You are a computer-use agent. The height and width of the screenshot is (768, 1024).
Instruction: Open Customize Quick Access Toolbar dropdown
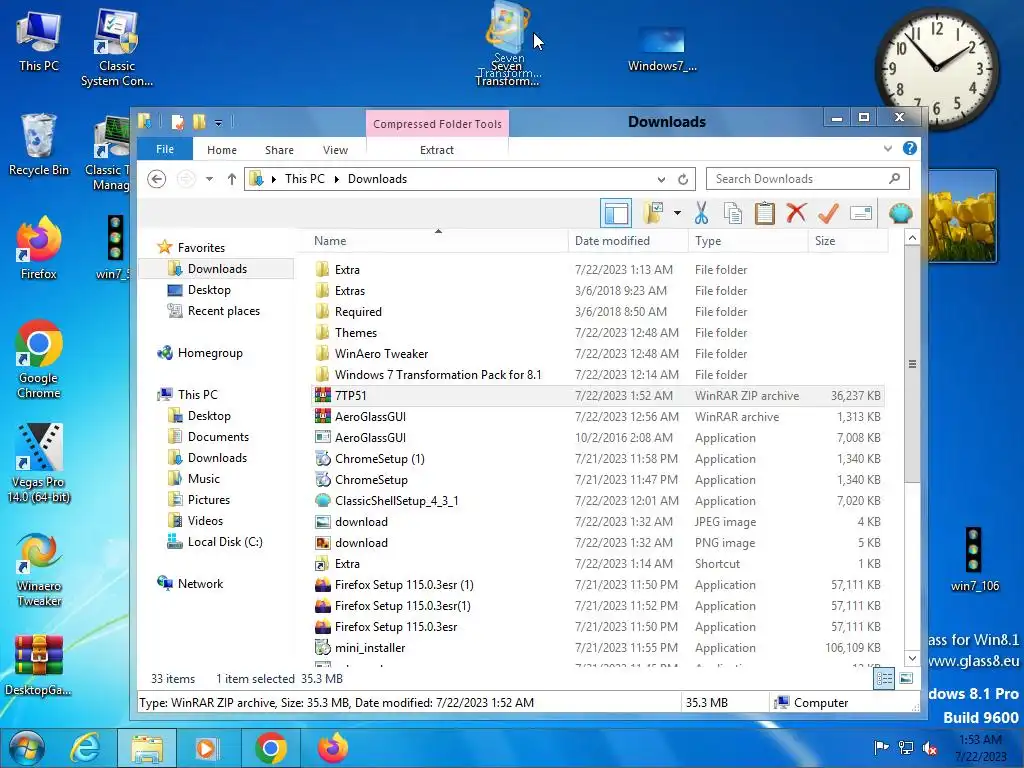click(x=218, y=122)
